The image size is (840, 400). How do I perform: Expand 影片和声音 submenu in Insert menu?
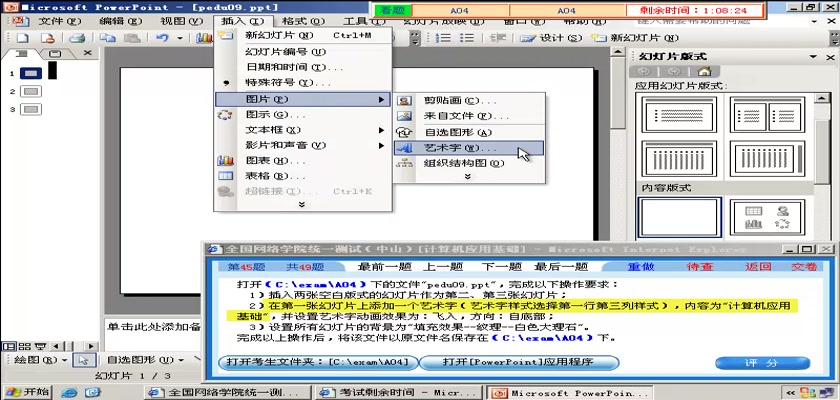coord(303,145)
